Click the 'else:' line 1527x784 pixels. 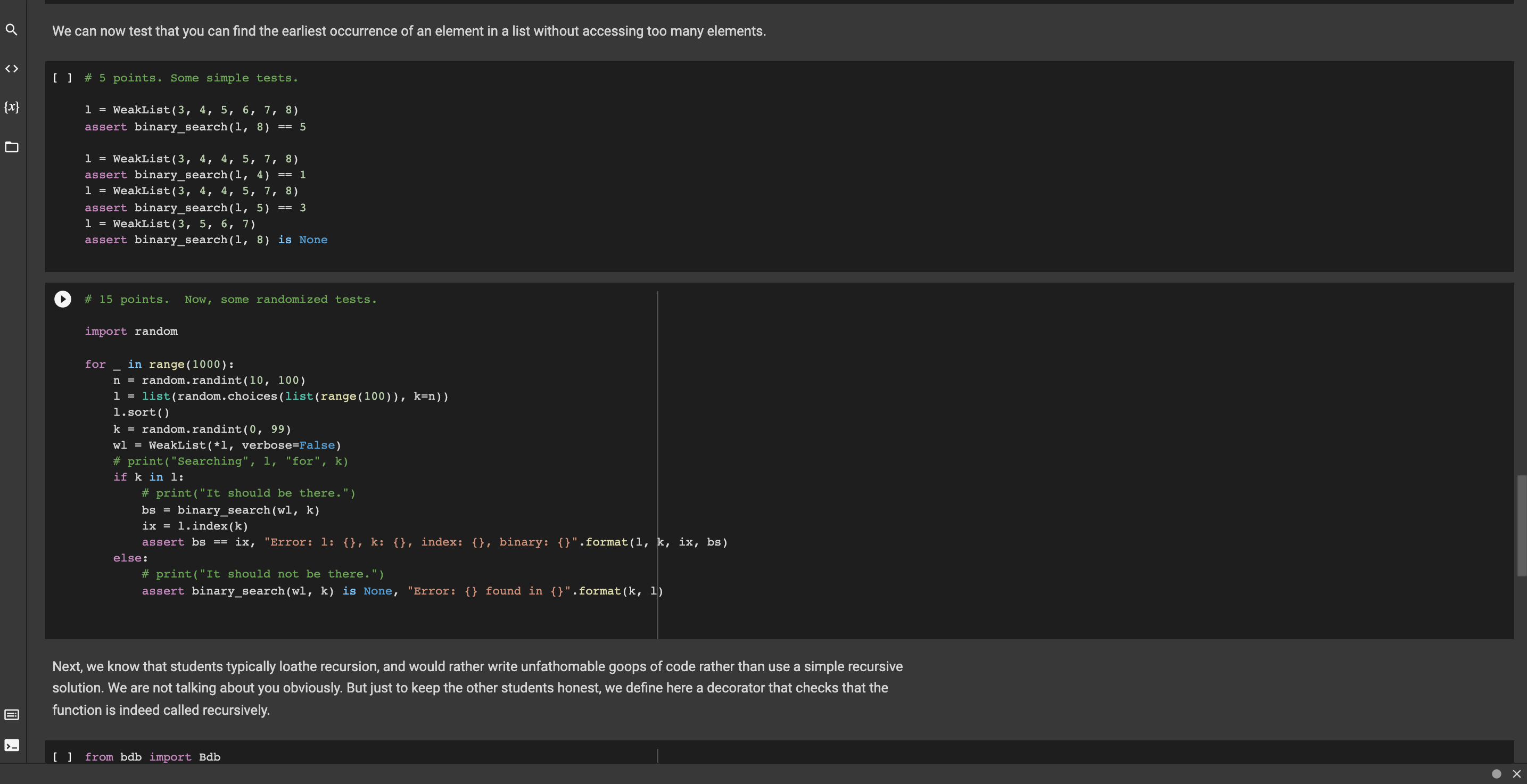click(x=130, y=558)
